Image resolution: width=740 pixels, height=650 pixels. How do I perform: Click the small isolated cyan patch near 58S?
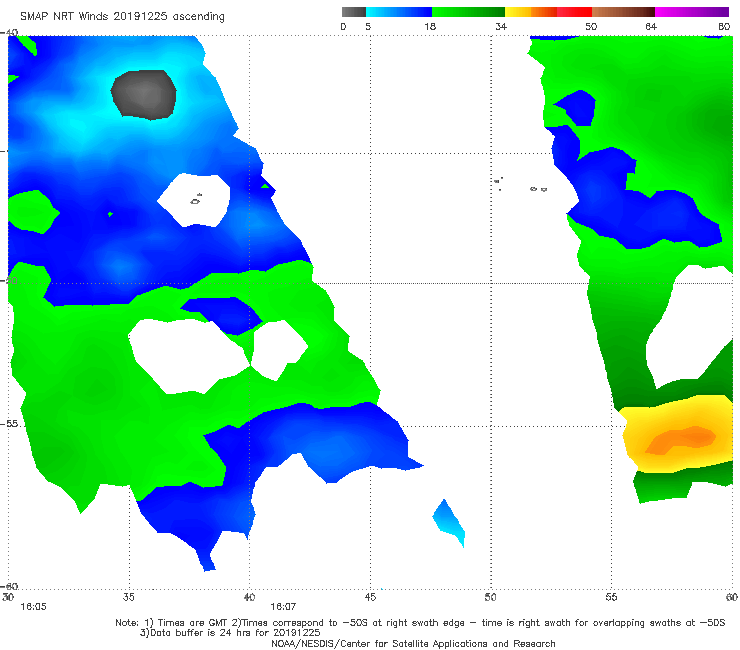click(449, 523)
